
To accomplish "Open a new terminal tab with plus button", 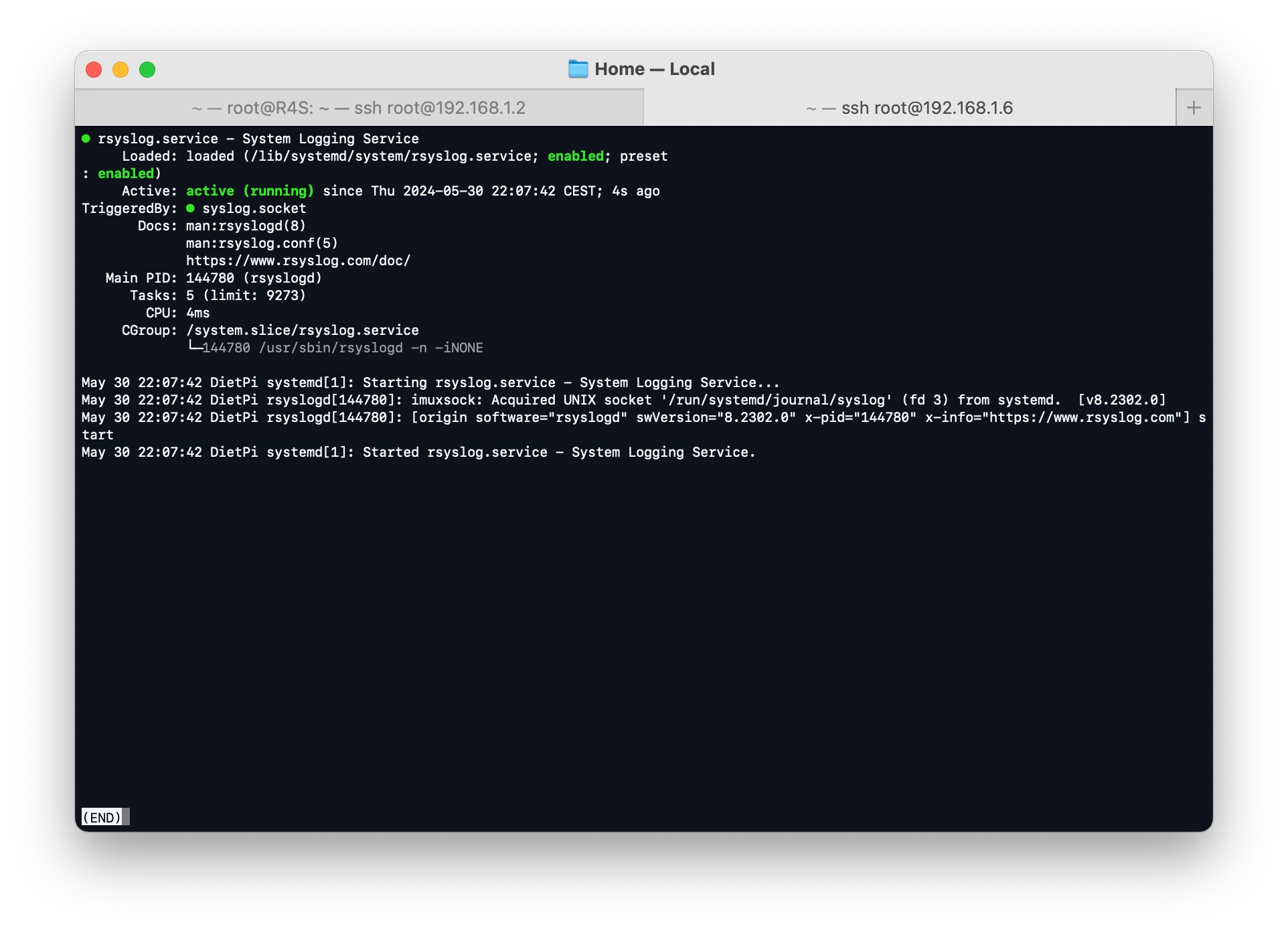I will [1194, 108].
